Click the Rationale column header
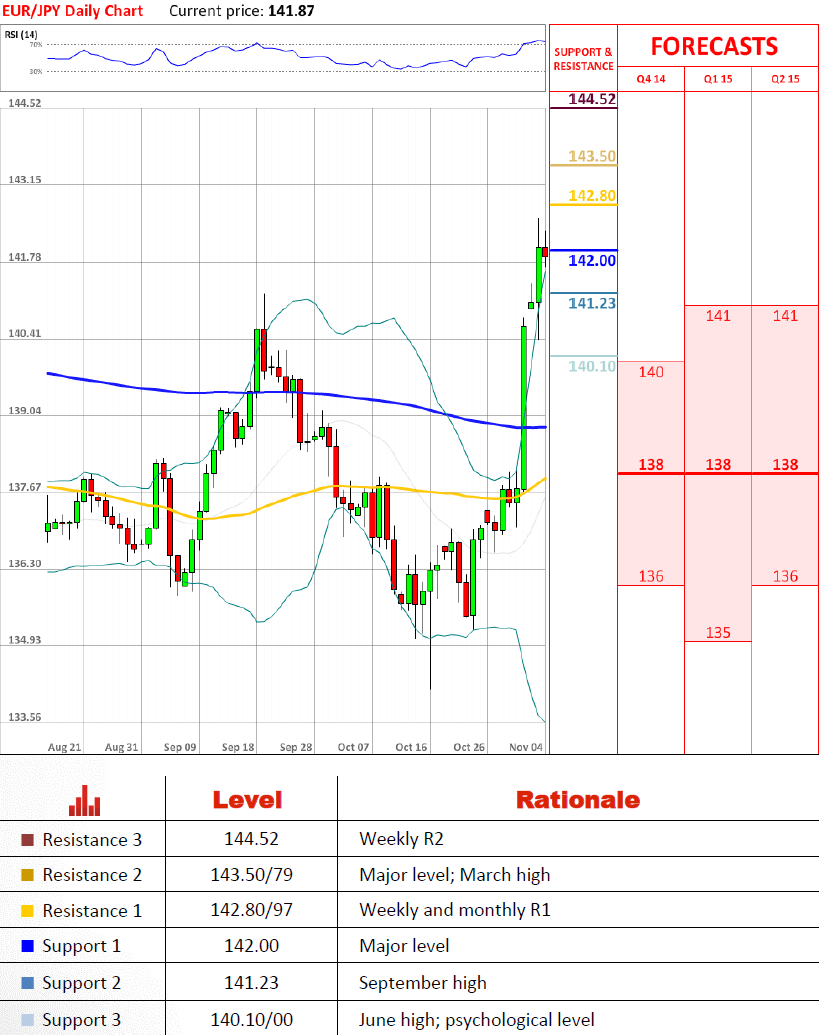The width and height of the screenshot is (819, 1035). (x=578, y=800)
